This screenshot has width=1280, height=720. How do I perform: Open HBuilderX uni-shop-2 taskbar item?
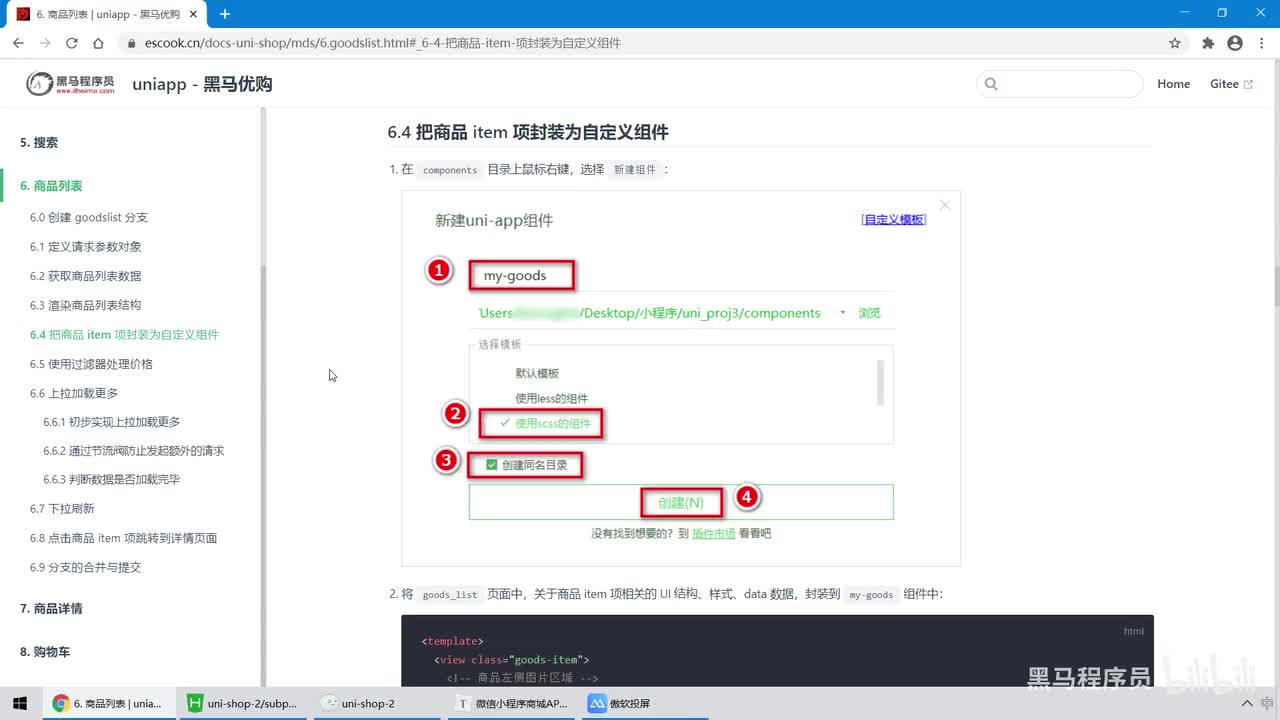[244, 703]
